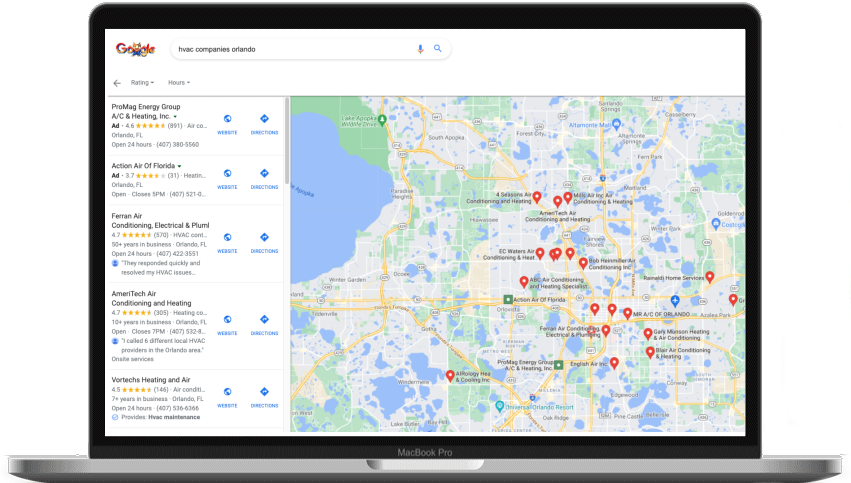The width and height of the screenshot is (851, 483).
Task: Get directions to AmeriTech Air Conditioning
Action: pos(264,325)
